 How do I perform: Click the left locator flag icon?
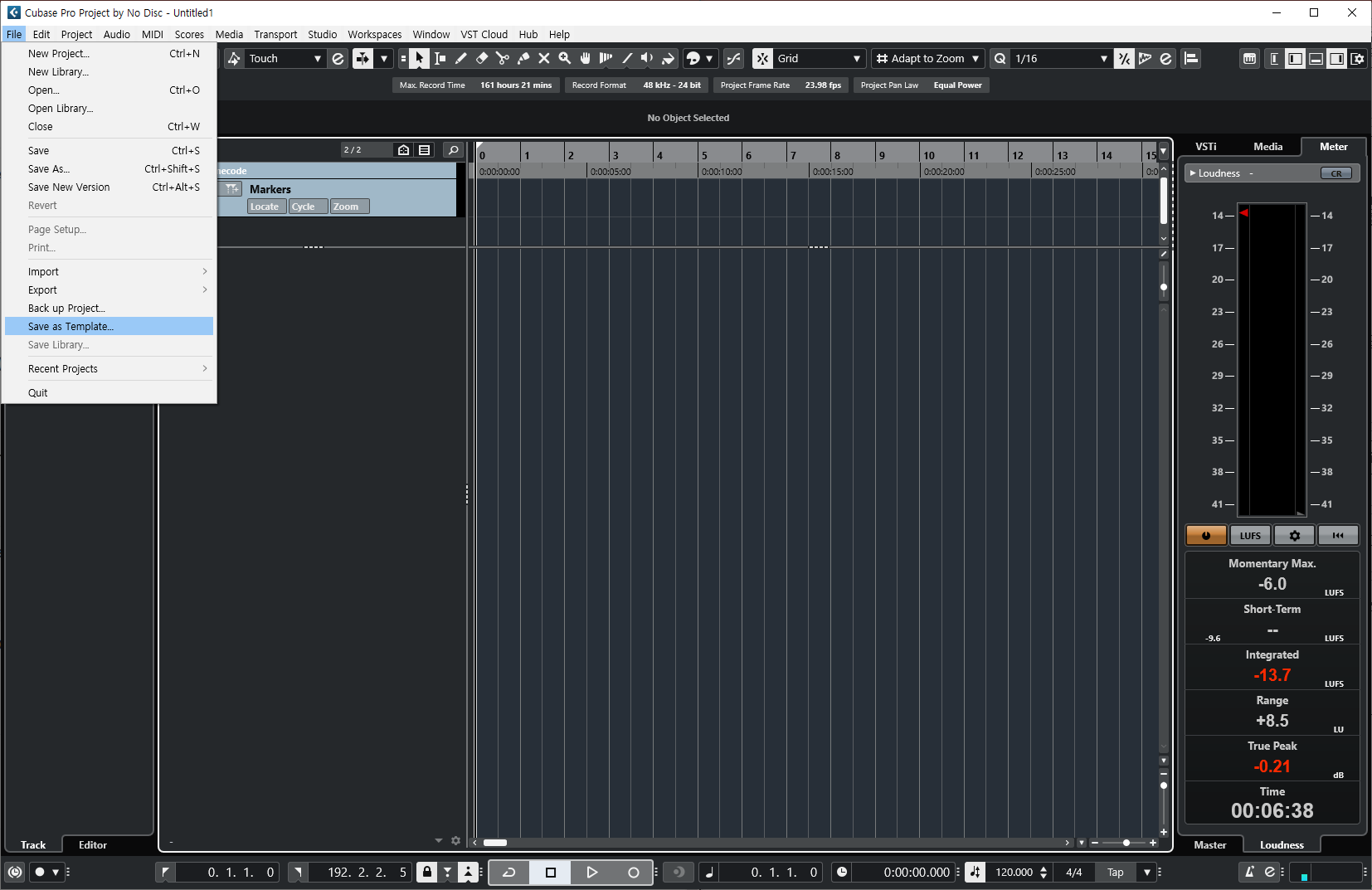pyautogui.click(x=165, y=872)
